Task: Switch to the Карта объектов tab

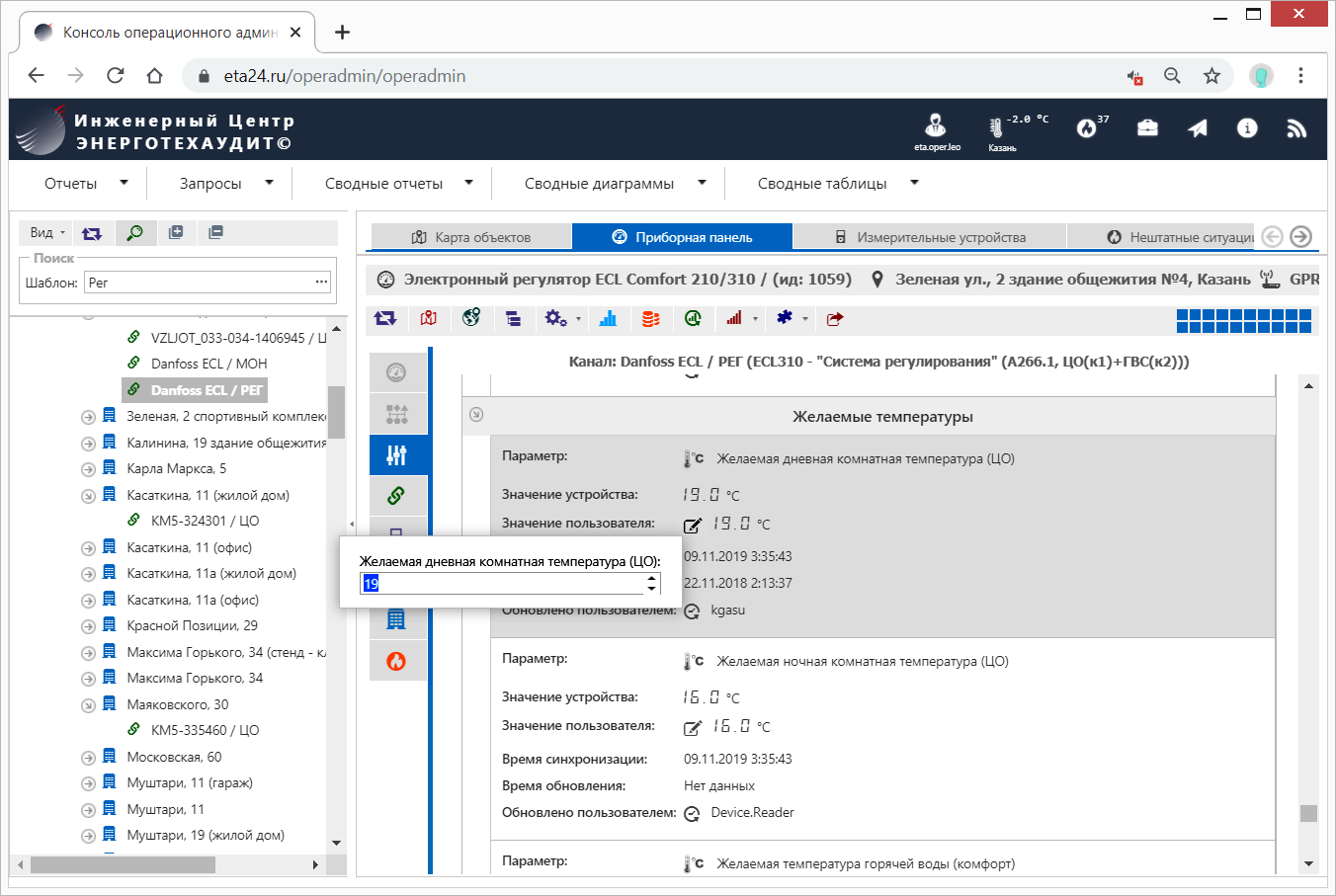Action: (471, 237)
